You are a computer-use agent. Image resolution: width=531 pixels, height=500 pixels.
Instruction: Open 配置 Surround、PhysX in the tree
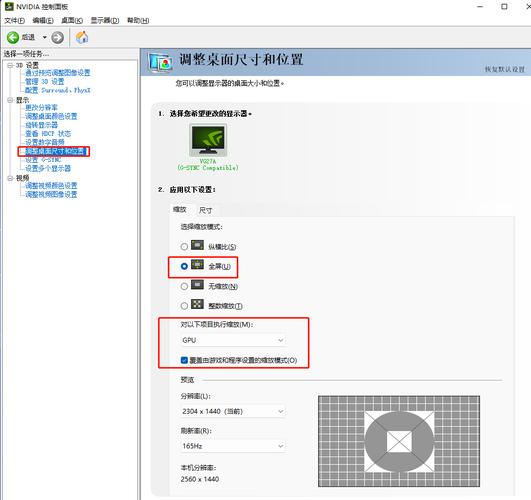point(58,90)
